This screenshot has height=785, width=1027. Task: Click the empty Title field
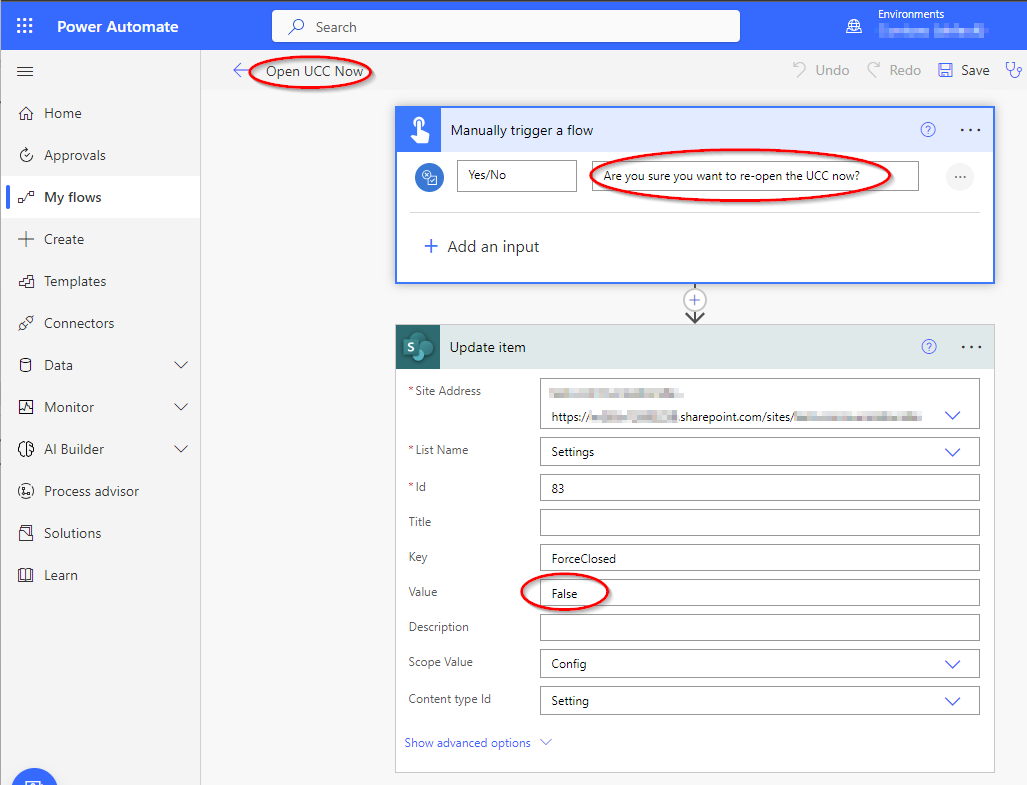[760, 522]
